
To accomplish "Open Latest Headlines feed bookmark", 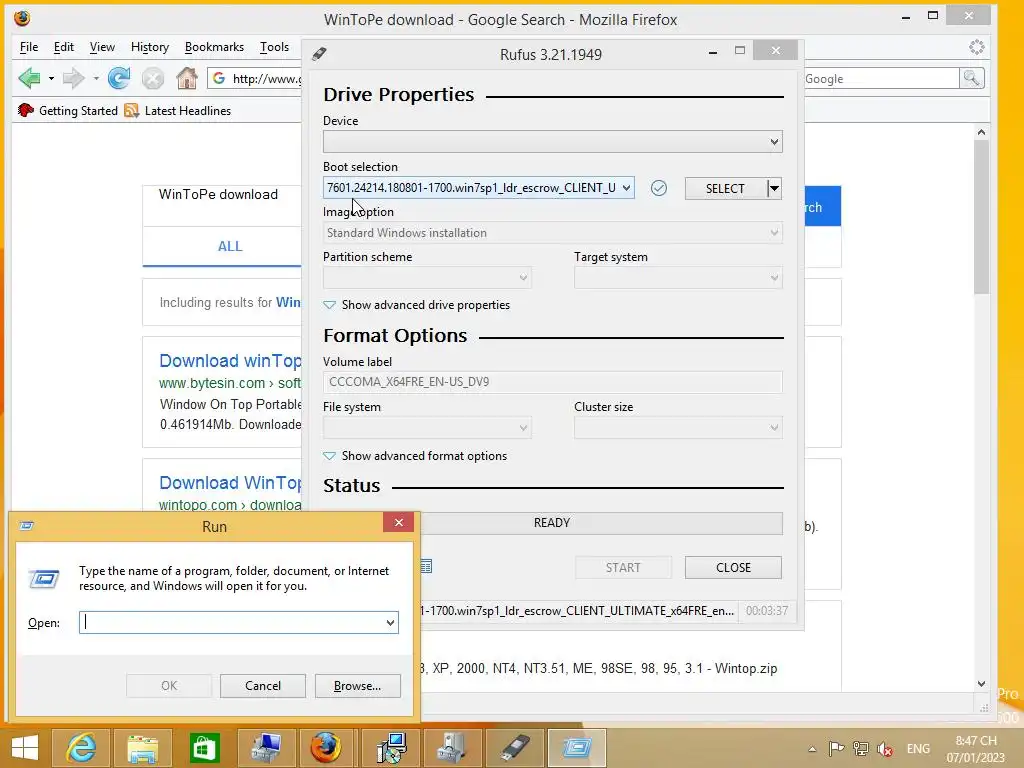I will click(x=177, y=110).
